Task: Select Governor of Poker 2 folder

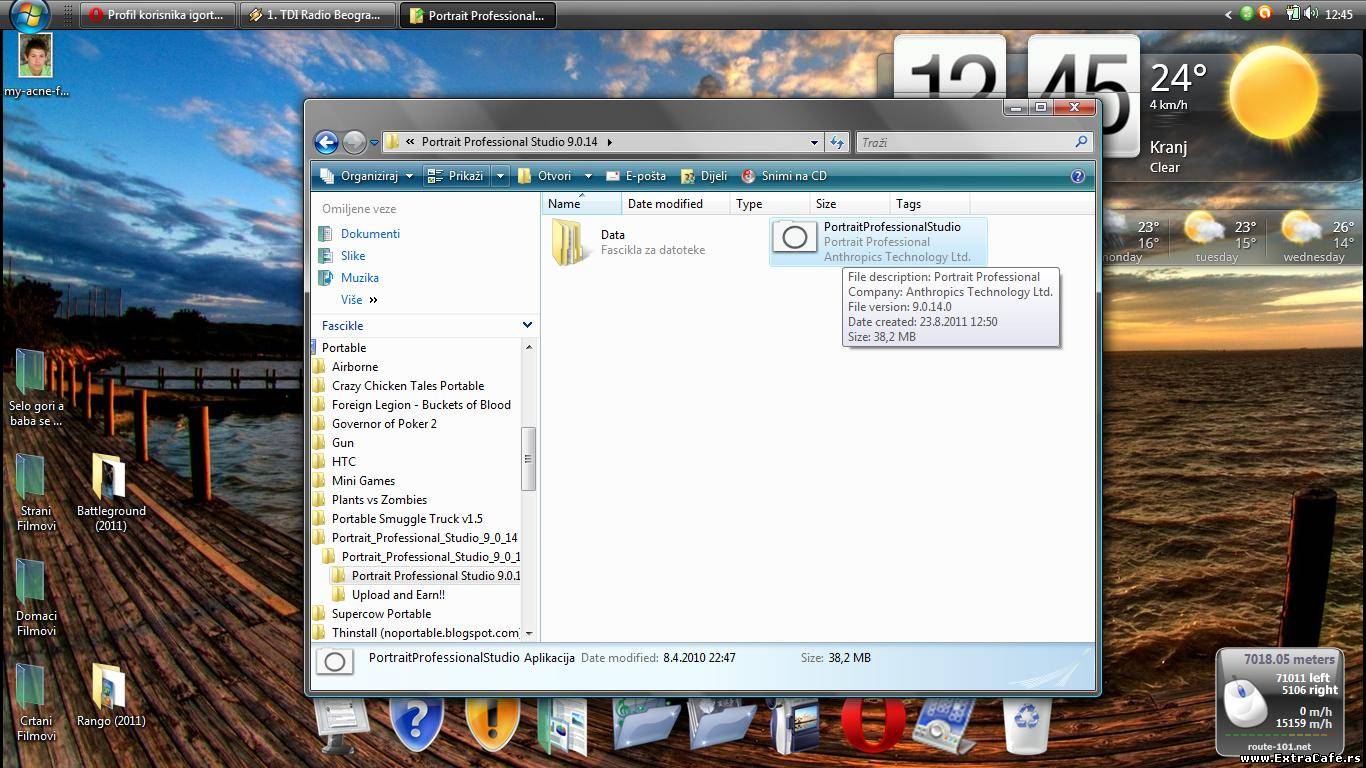Action: (x=384, y=424)
